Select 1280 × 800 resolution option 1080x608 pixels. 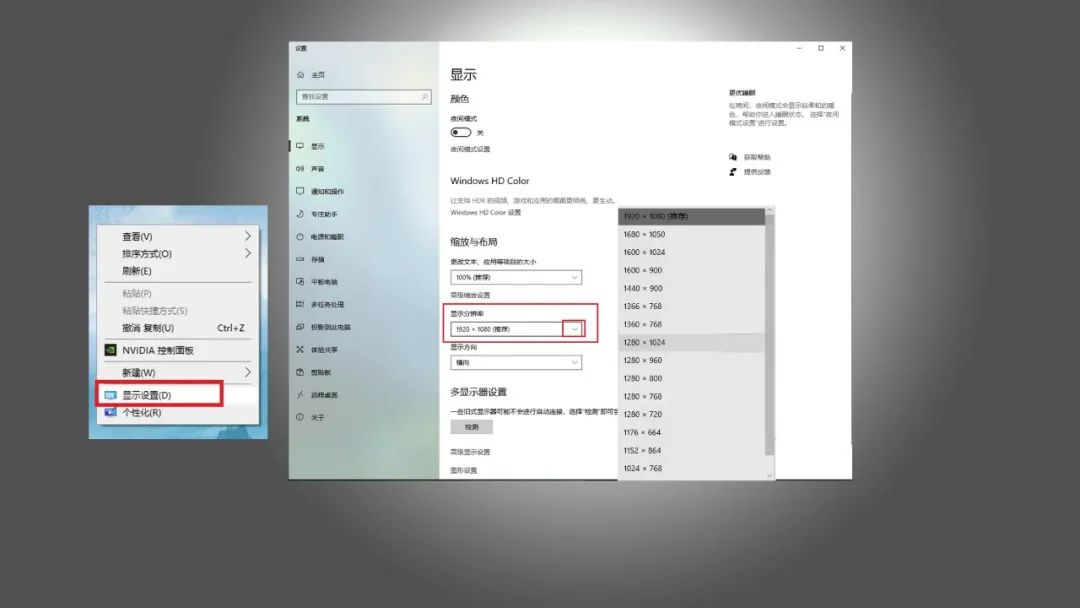click(692, 378)
